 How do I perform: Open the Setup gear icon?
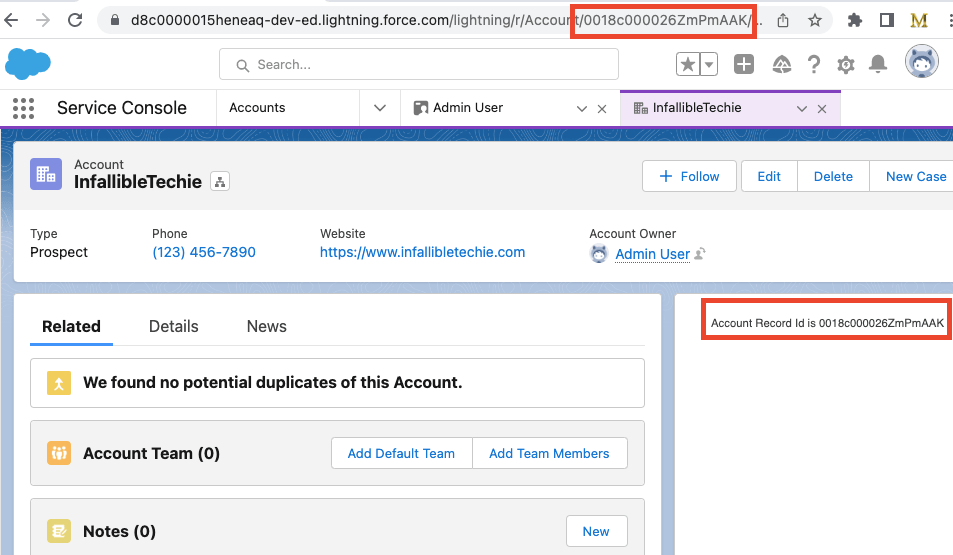pyautogui.click(x=845, y=64)
